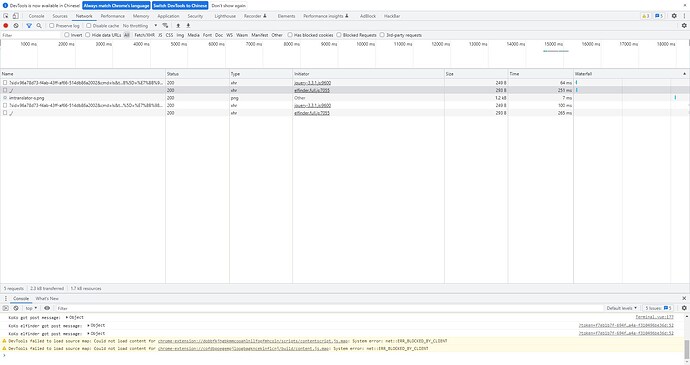Check Hide data URLs option
Image resolution: width=690 pixels, height=365 pixels.
pos(88,35)
